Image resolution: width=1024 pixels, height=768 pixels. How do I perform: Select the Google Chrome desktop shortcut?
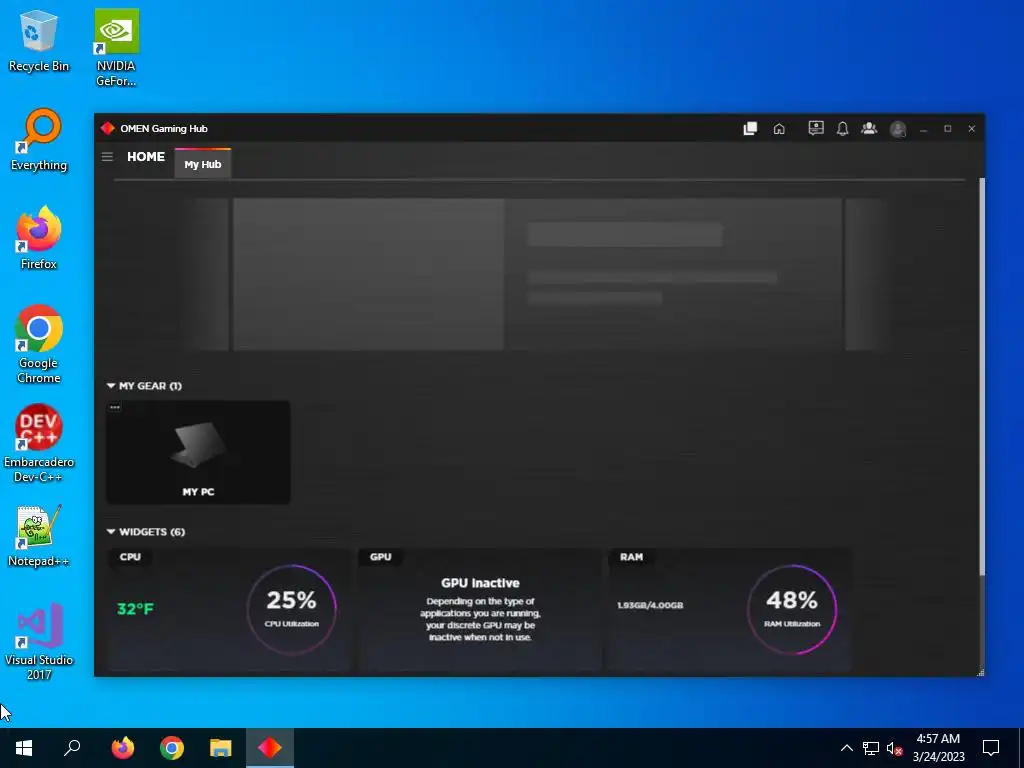[x=39, y=345]
